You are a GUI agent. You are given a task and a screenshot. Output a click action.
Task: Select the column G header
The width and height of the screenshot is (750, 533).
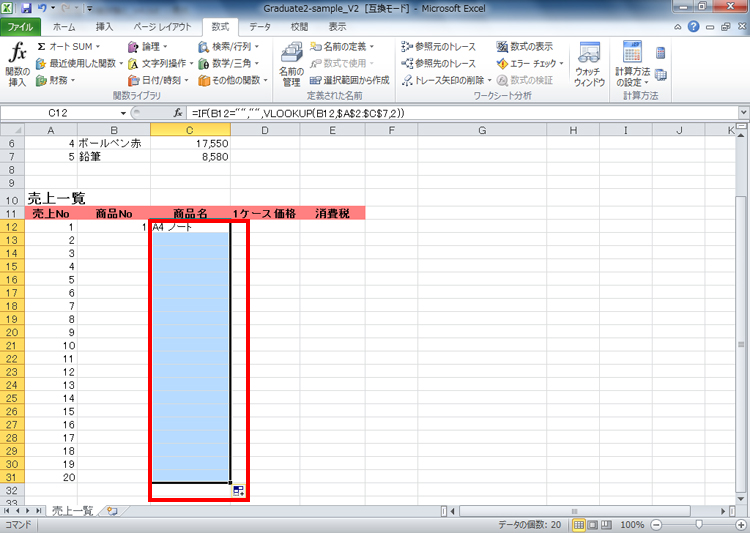[482, 130]
